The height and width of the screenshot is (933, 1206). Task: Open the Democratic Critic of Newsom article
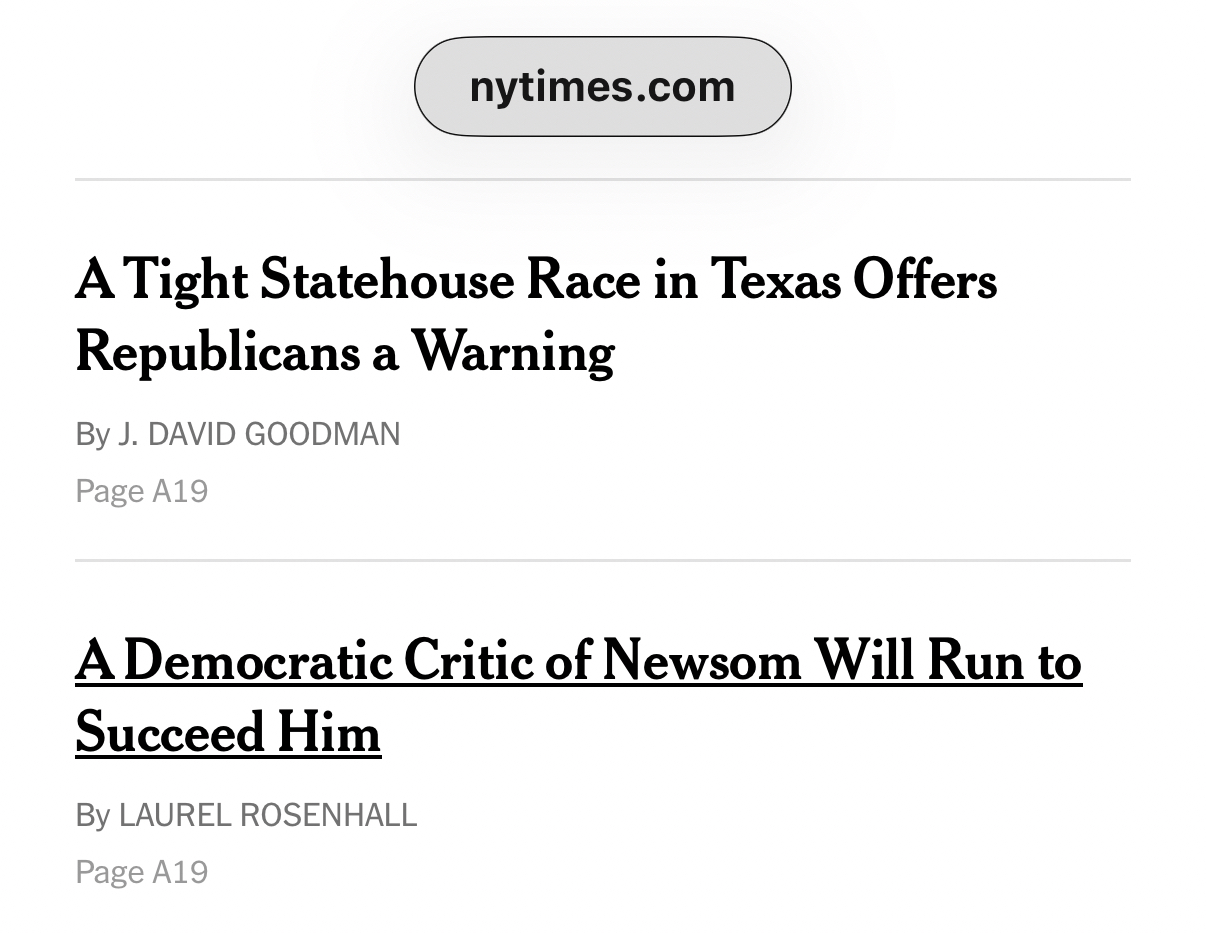[x=577, y=662]
